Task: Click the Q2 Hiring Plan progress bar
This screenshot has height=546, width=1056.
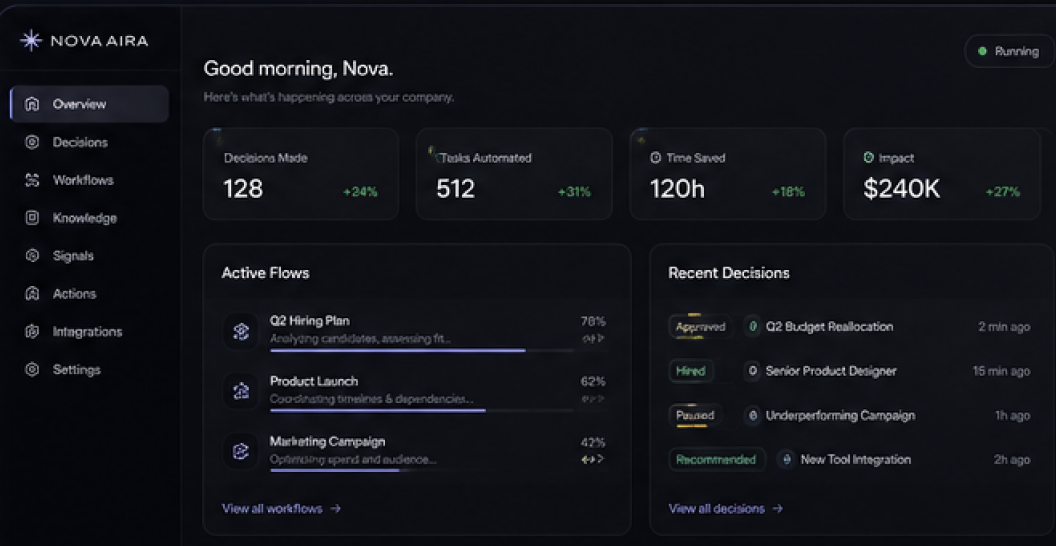Action: click(422, 350)
